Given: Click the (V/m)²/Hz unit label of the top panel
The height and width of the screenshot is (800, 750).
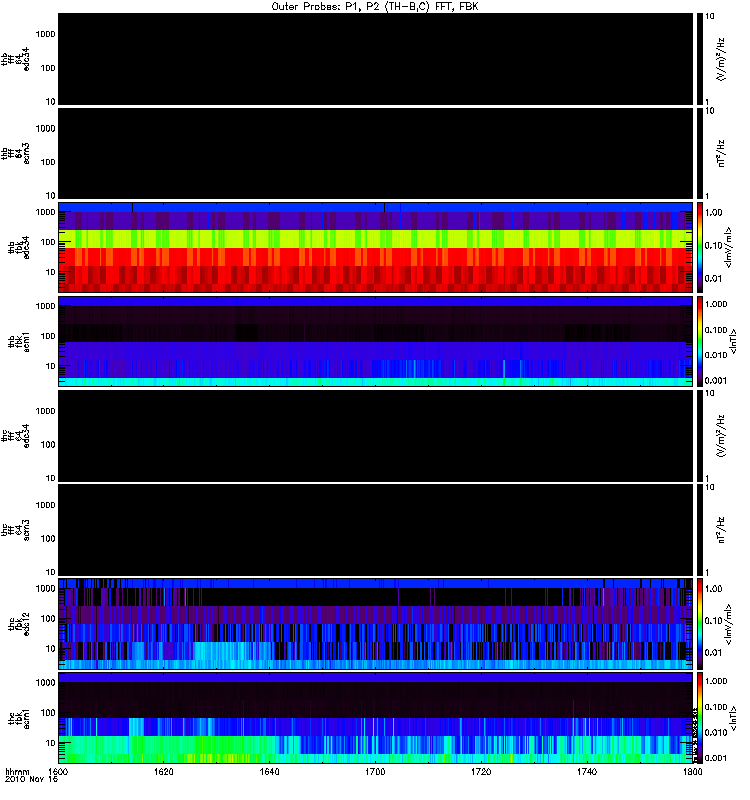Looking at the screenshot, I should click(x=721, y=59).
